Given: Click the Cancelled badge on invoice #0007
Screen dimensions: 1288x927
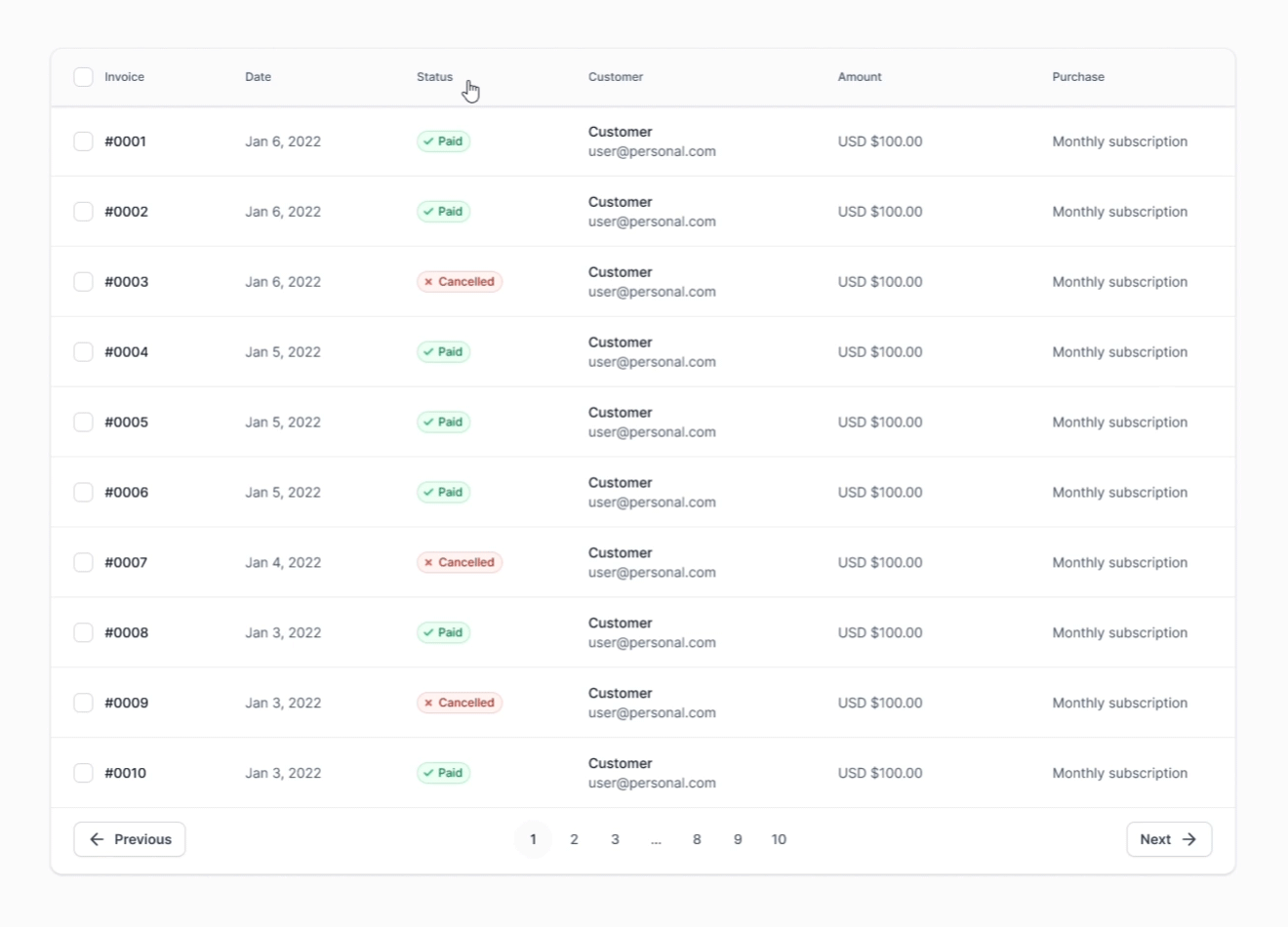Looking at the screenshot, I should [460, 563].
